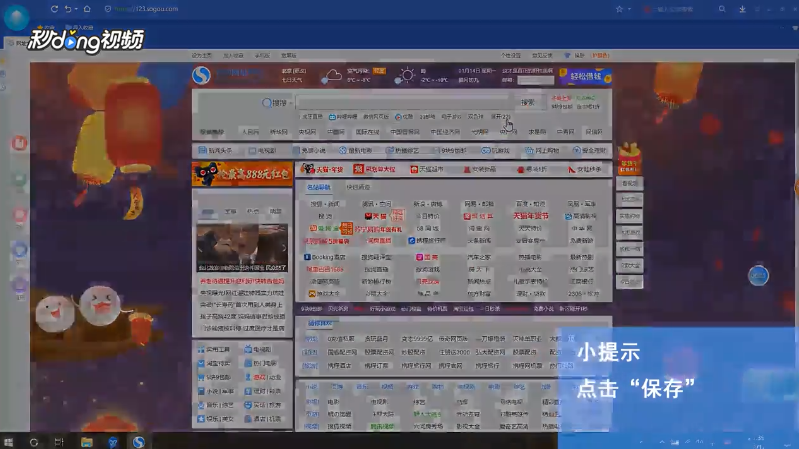The image size is (799, 449).
Task: Click the cloudy weather icon
Action: coord(332,76)
